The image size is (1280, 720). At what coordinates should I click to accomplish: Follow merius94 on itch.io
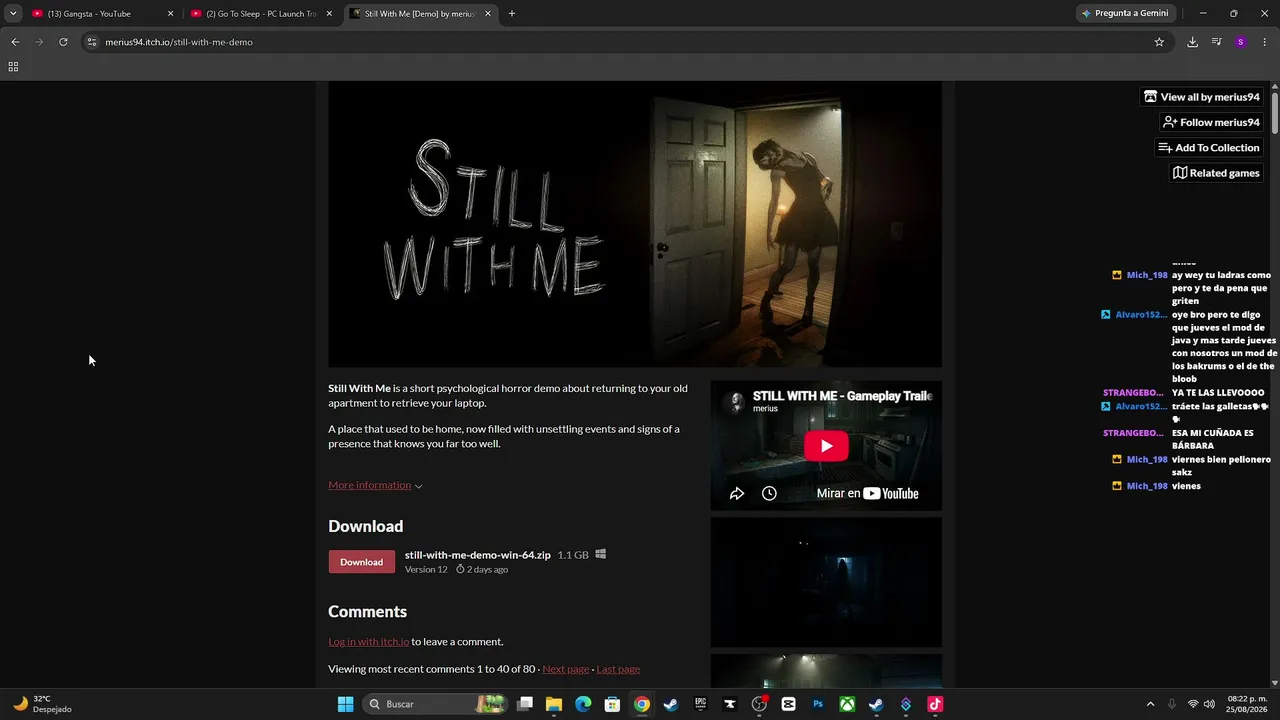tap(1211, 122)
